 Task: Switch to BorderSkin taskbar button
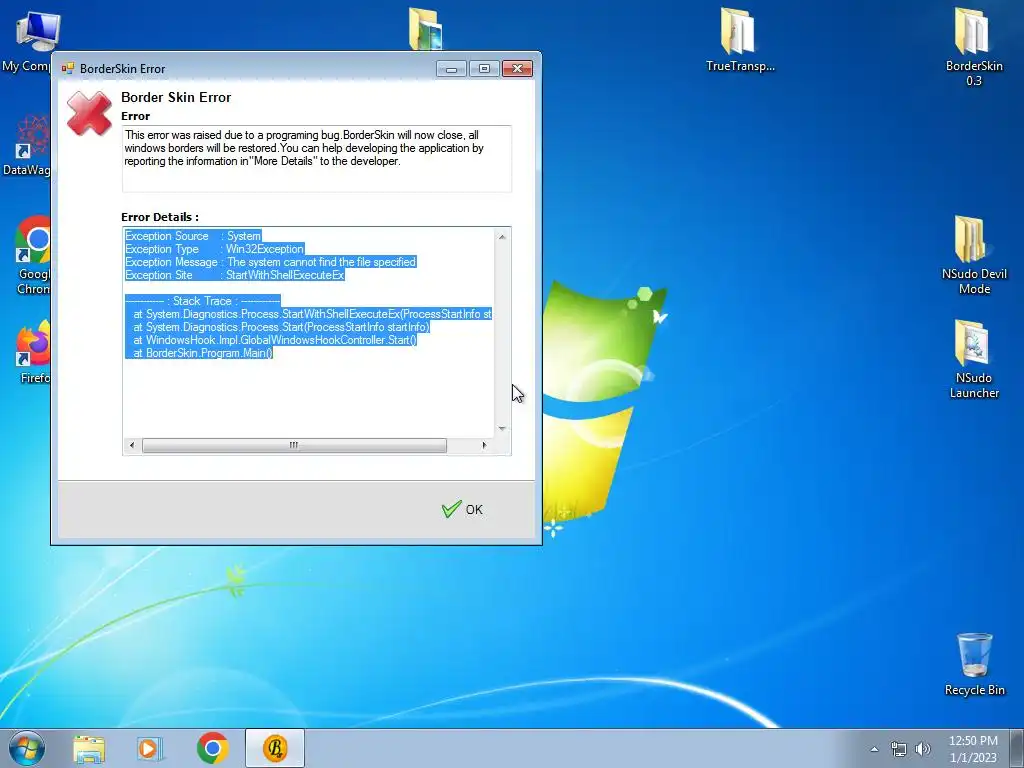[x=275, y=748]
